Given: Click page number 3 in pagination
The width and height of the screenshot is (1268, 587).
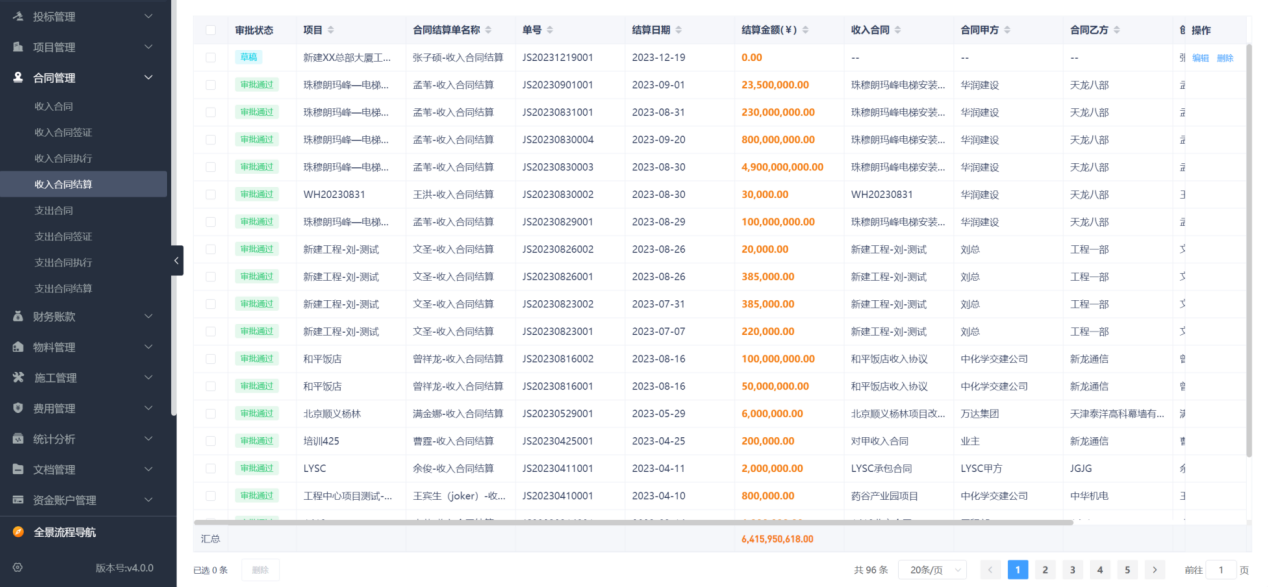Looking at the screenshot, I should pyautogui.click(x=1072, y=569).
